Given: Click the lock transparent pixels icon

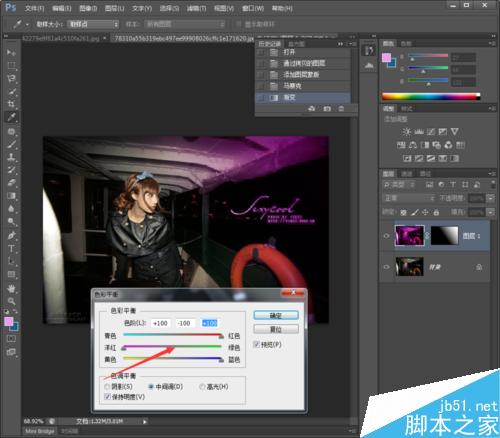Looking at the screenshot, I should click(x=404, y=212).
